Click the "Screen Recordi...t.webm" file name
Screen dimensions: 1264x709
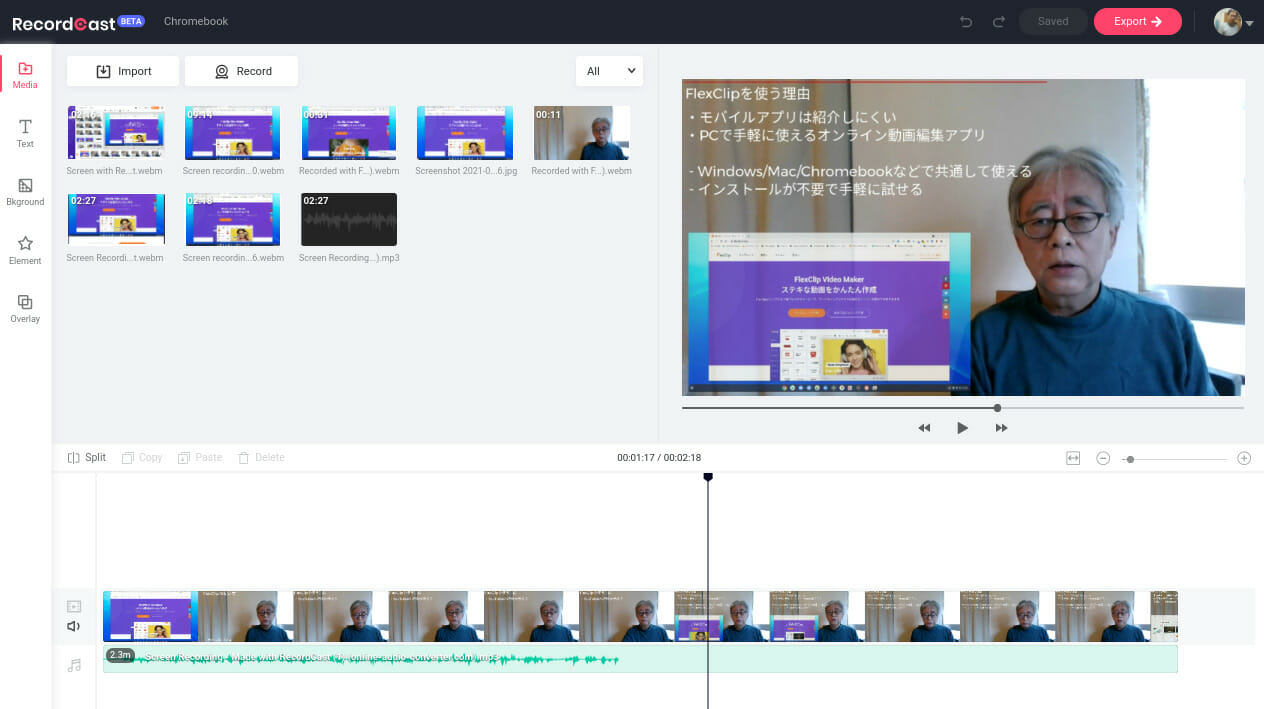point(115,258)
